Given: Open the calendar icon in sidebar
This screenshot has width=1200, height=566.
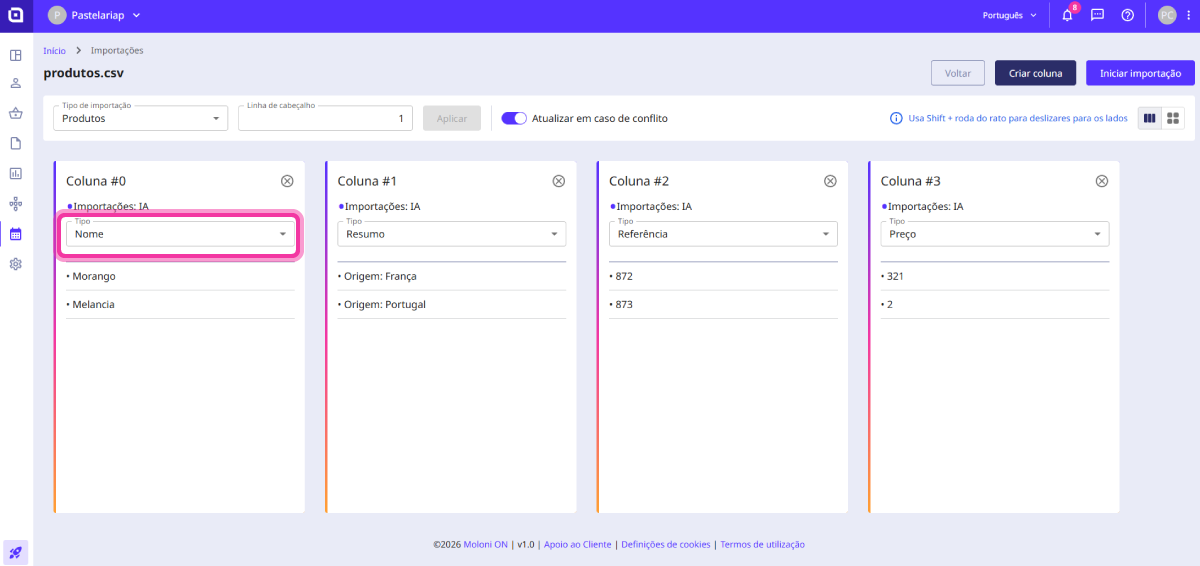Looking at the screenshot, I should point(16,234).
